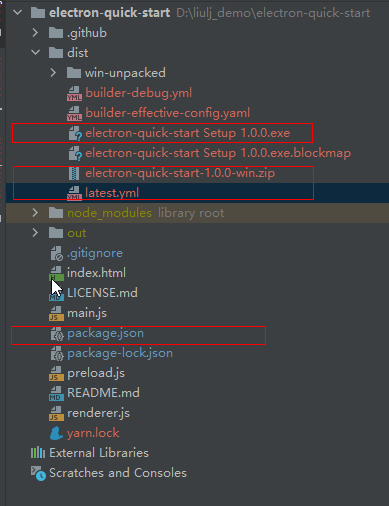This screenshot has width=389, height=506.
Task: Select builder-effective-config.yaml file
Action: (x=167, y=113)
